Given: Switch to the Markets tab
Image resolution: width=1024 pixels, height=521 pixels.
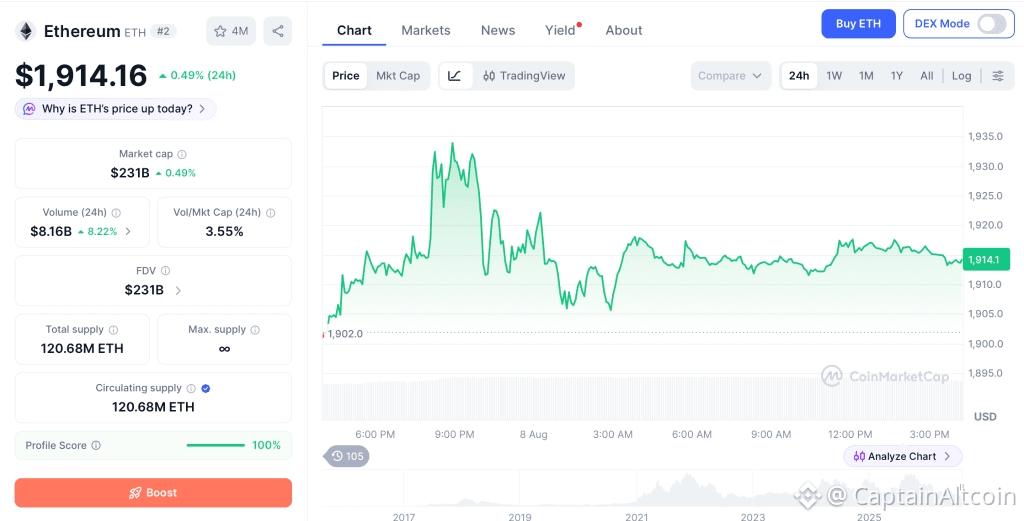Looking at the screenshot, I should pos(426,31).
